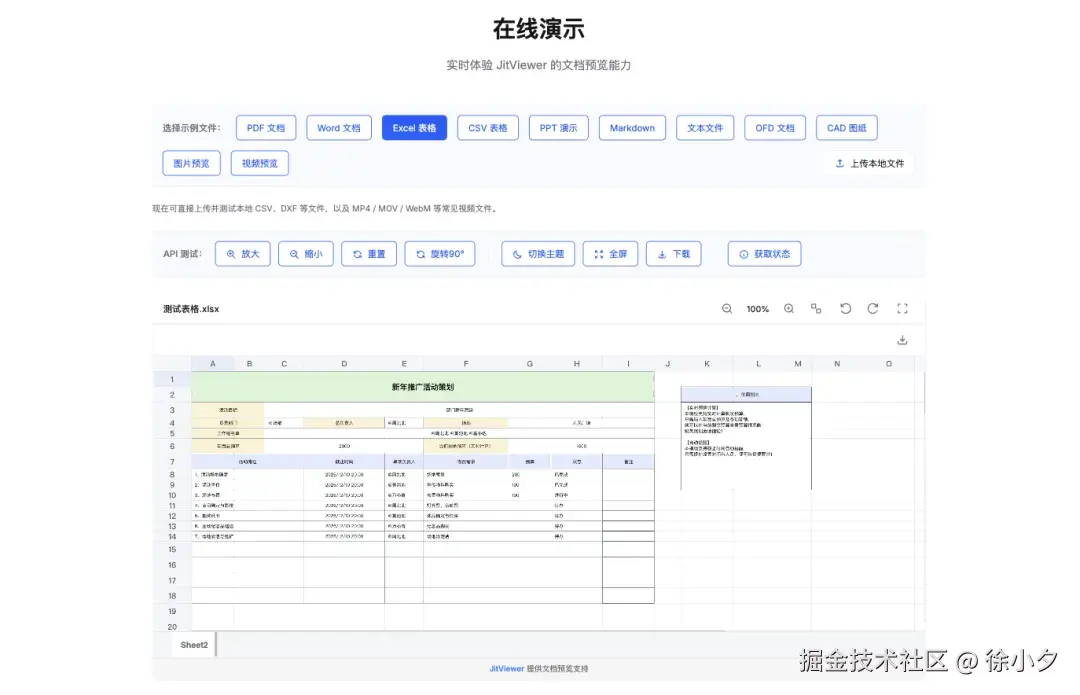Rotate 90 degrees with 旋转90° button
This screenshot has width=1080, height=695.
tap(440, 253)
